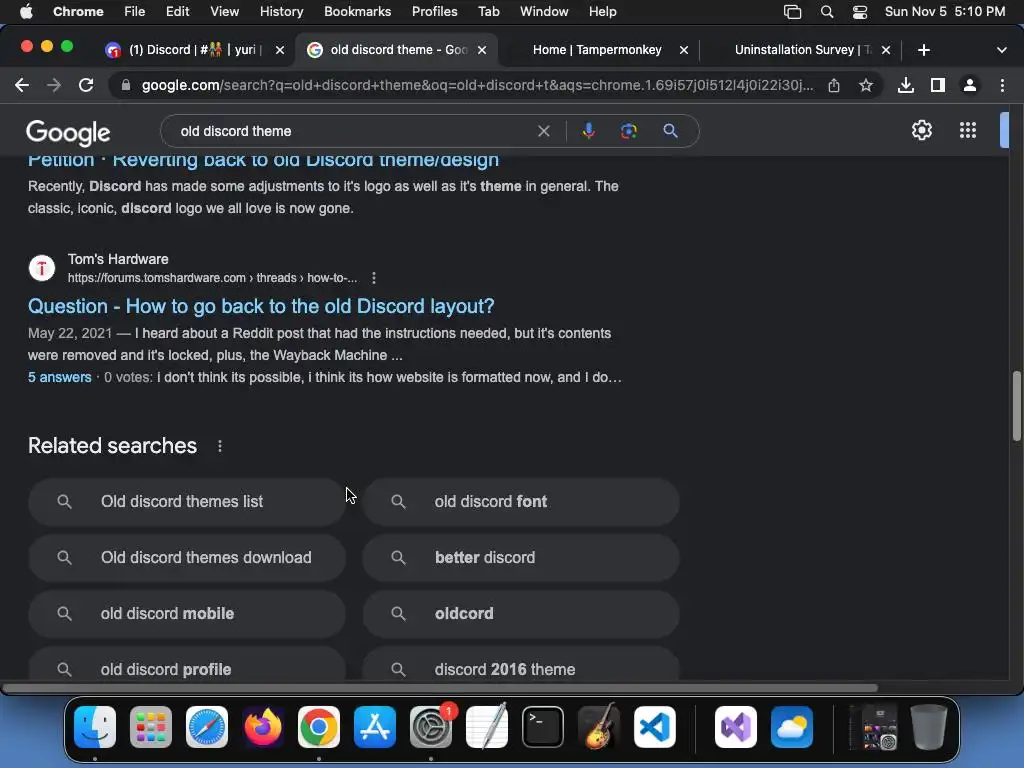Search discord 2016 theme

[x=521, y=666]
